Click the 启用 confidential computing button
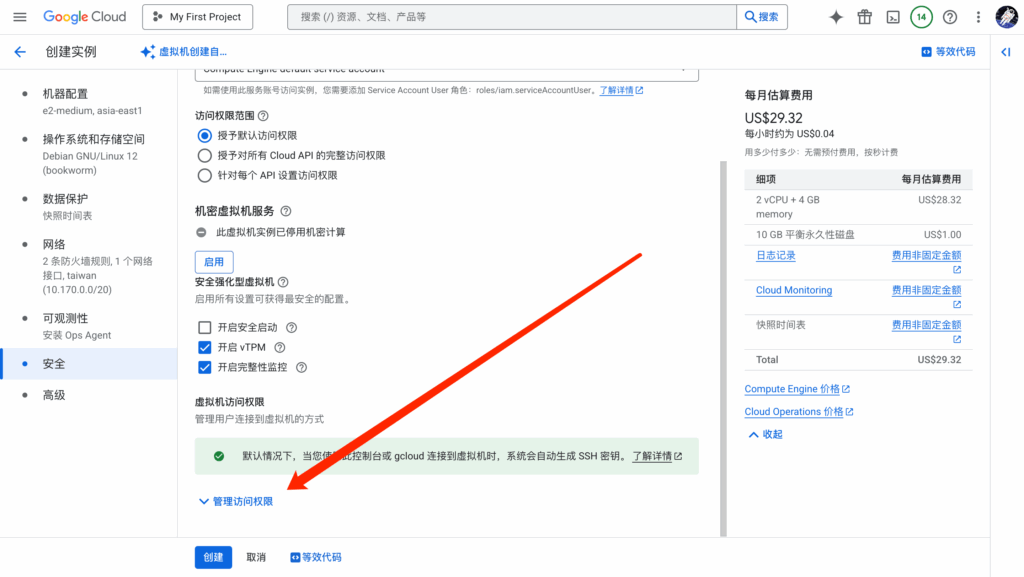 coord(214,262)
